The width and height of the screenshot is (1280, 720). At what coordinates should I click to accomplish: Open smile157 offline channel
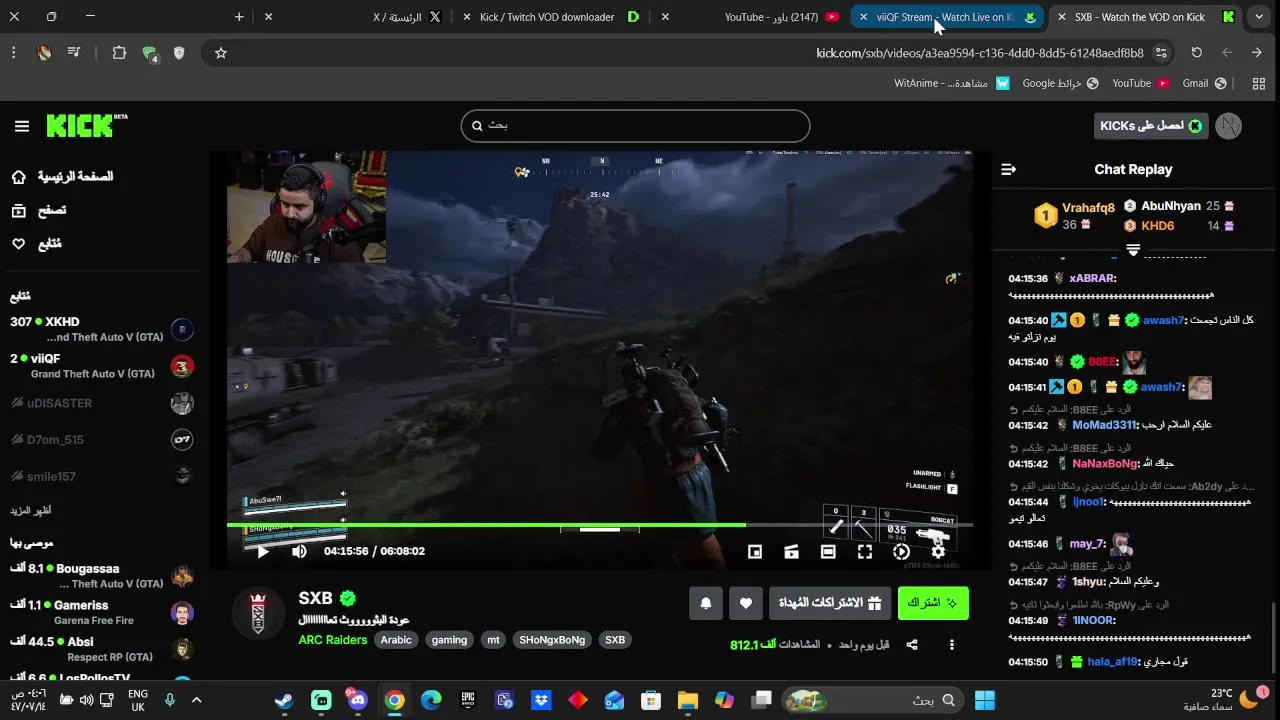pos(100,477)
